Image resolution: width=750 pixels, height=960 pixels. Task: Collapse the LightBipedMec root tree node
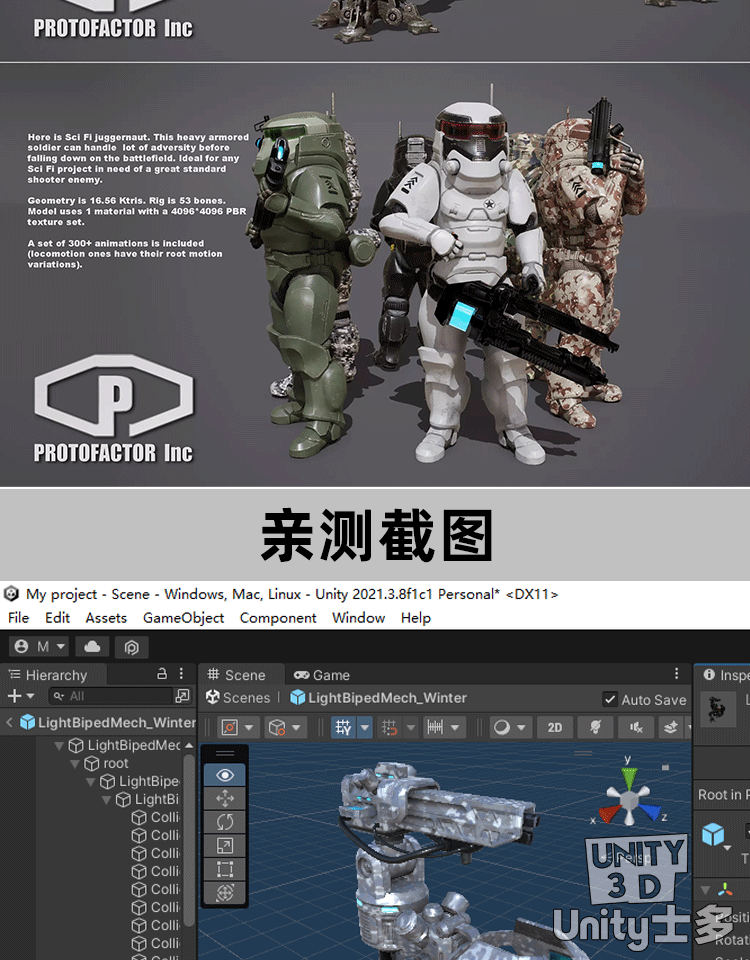tap(59, 745)
